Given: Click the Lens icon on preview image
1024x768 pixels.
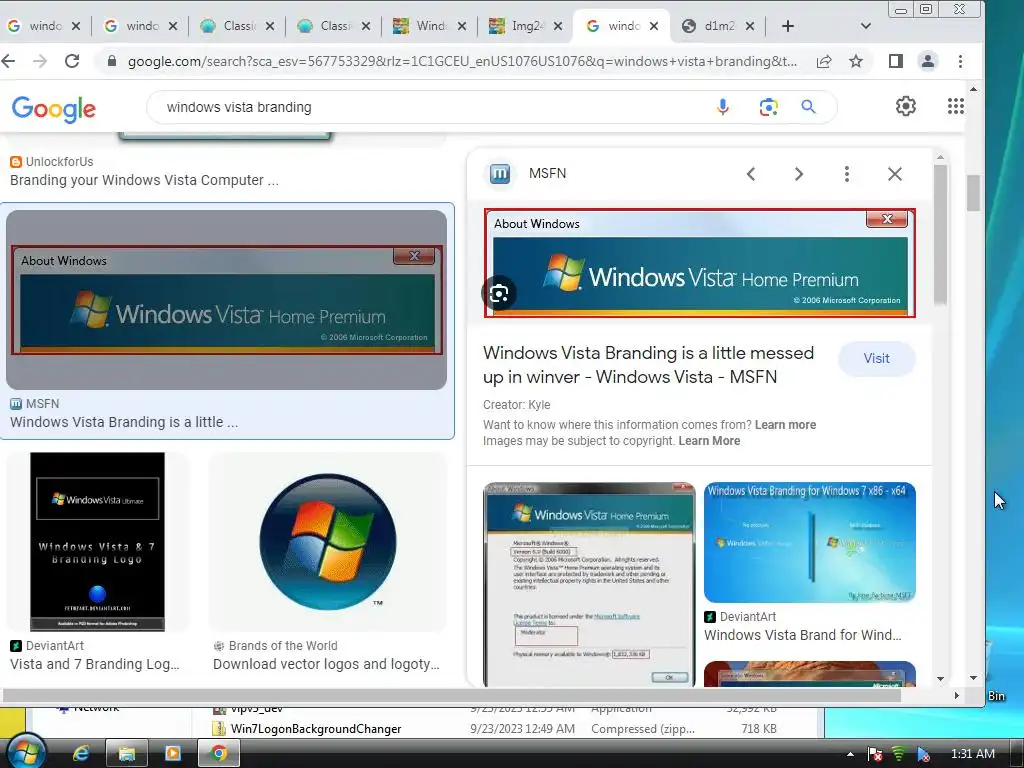Looking at the screenshot, I should (x=500, y=294).
